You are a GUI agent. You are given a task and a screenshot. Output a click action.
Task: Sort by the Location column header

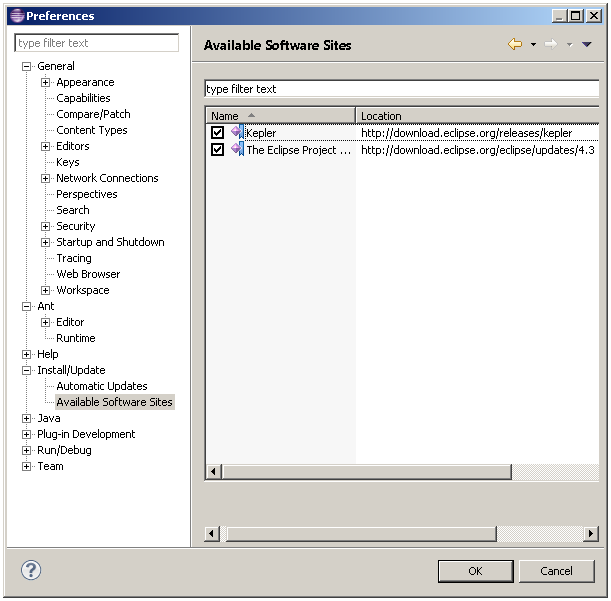point(478,116)
